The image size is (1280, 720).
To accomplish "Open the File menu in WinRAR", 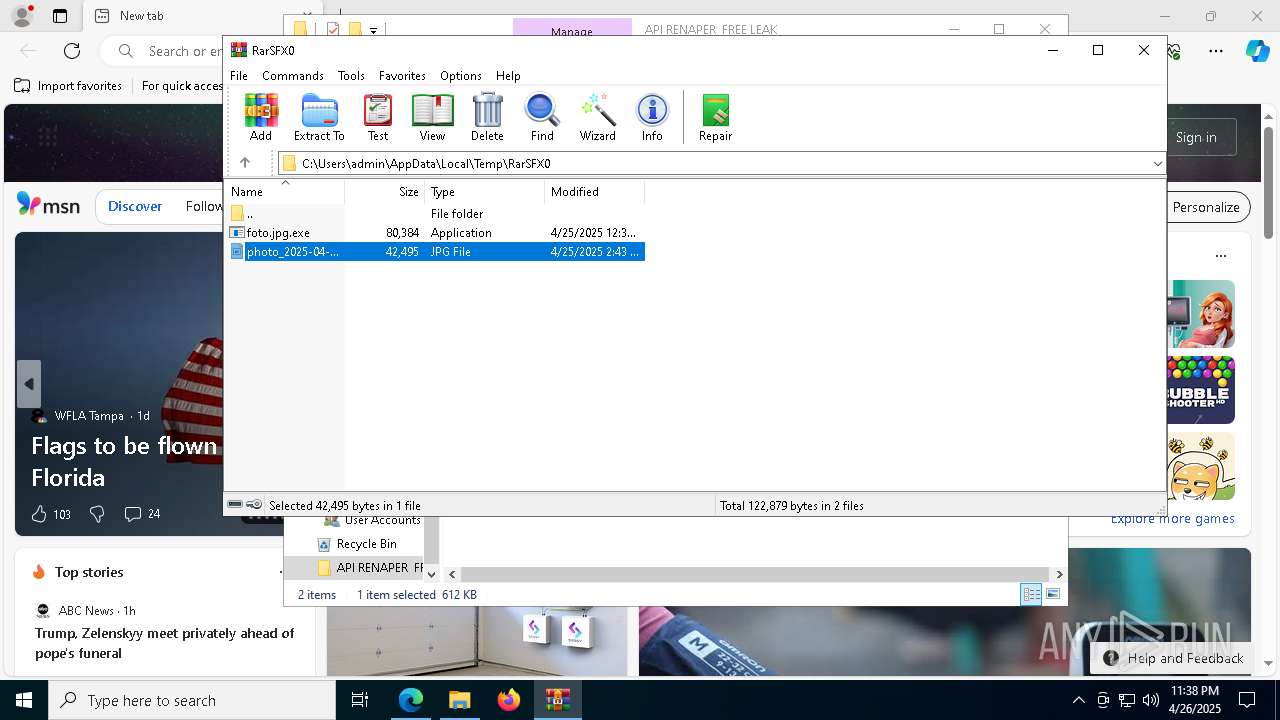I will click(x=239, y=75).
